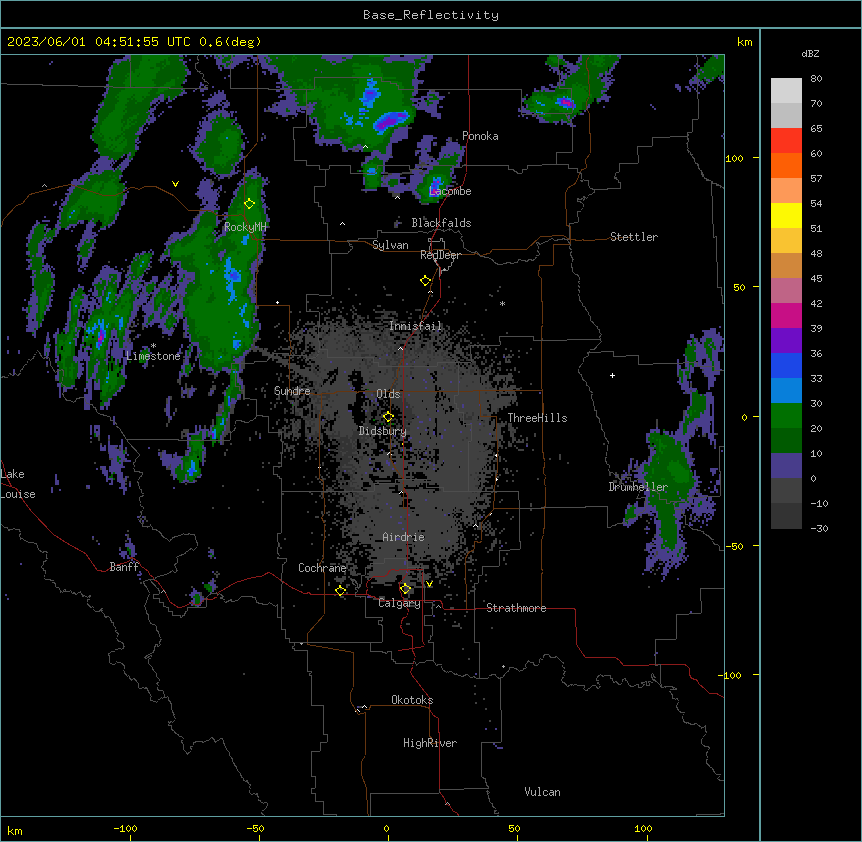Click the RockyMH label
The width and height of the screenshot is (862, 842).
tap(245, 227)
